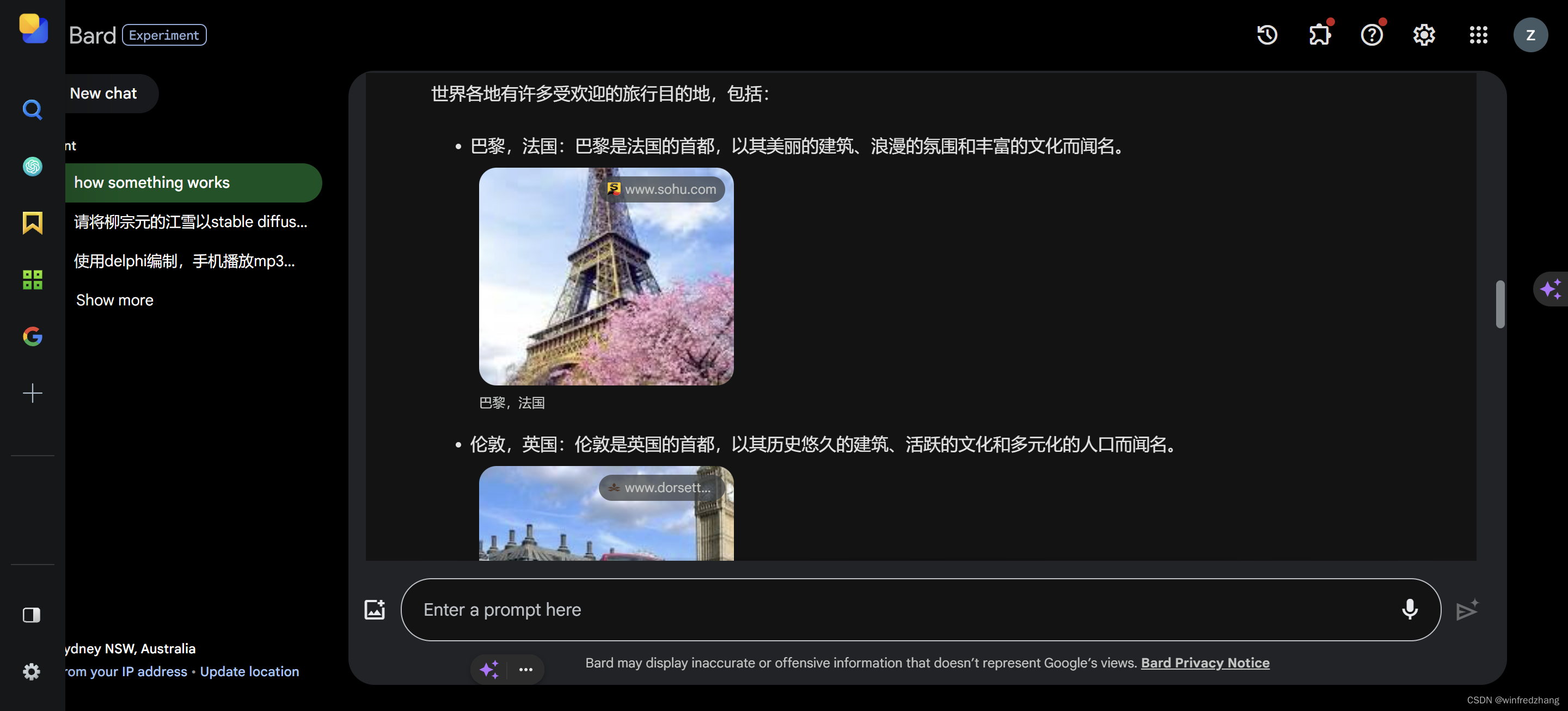Open the ChatGPT icon in sidebar
Image resolution: width=1568 pixels, height=711 pixels.
point(32,166)
